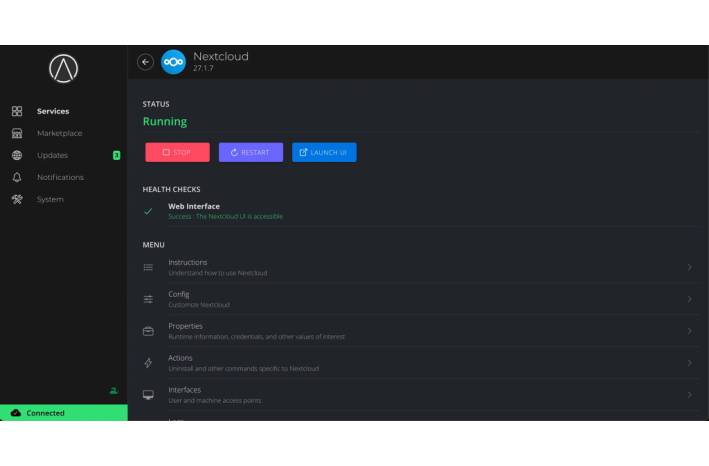Expand the Properties row chevron
This screenshot has height=466, width=709.
coord(689,331)
